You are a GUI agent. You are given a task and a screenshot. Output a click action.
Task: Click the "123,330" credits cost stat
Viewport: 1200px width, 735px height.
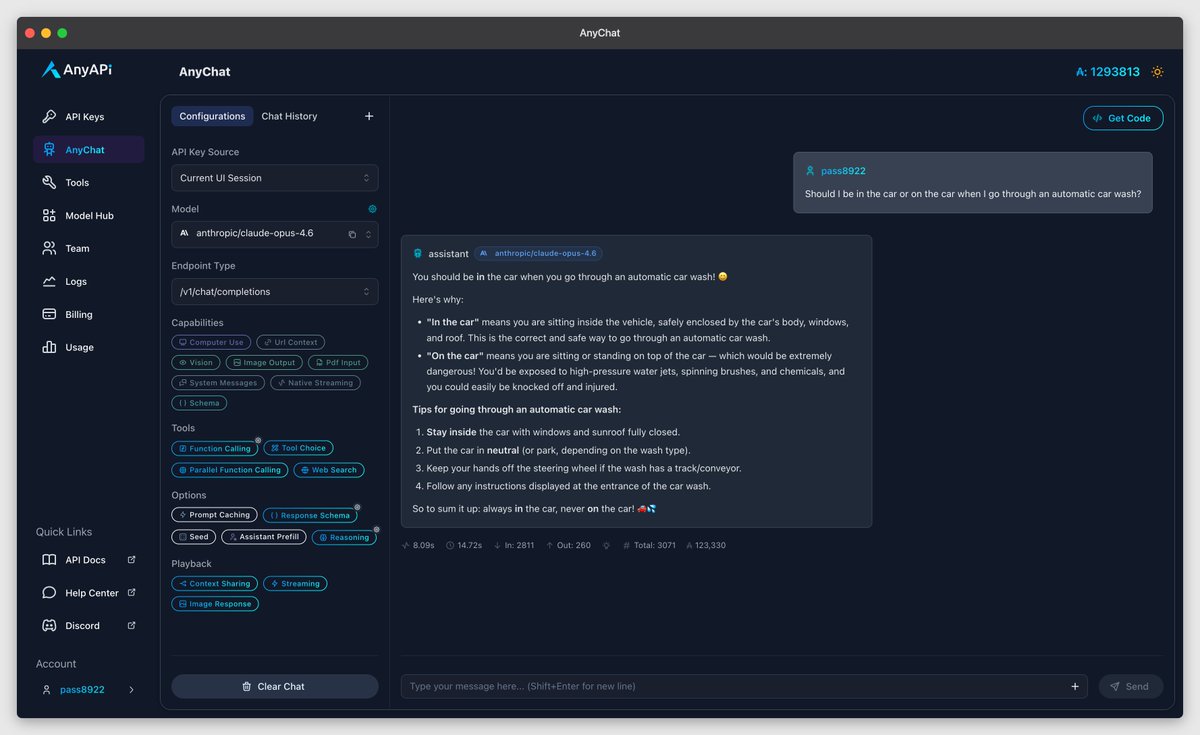(705, 546)
